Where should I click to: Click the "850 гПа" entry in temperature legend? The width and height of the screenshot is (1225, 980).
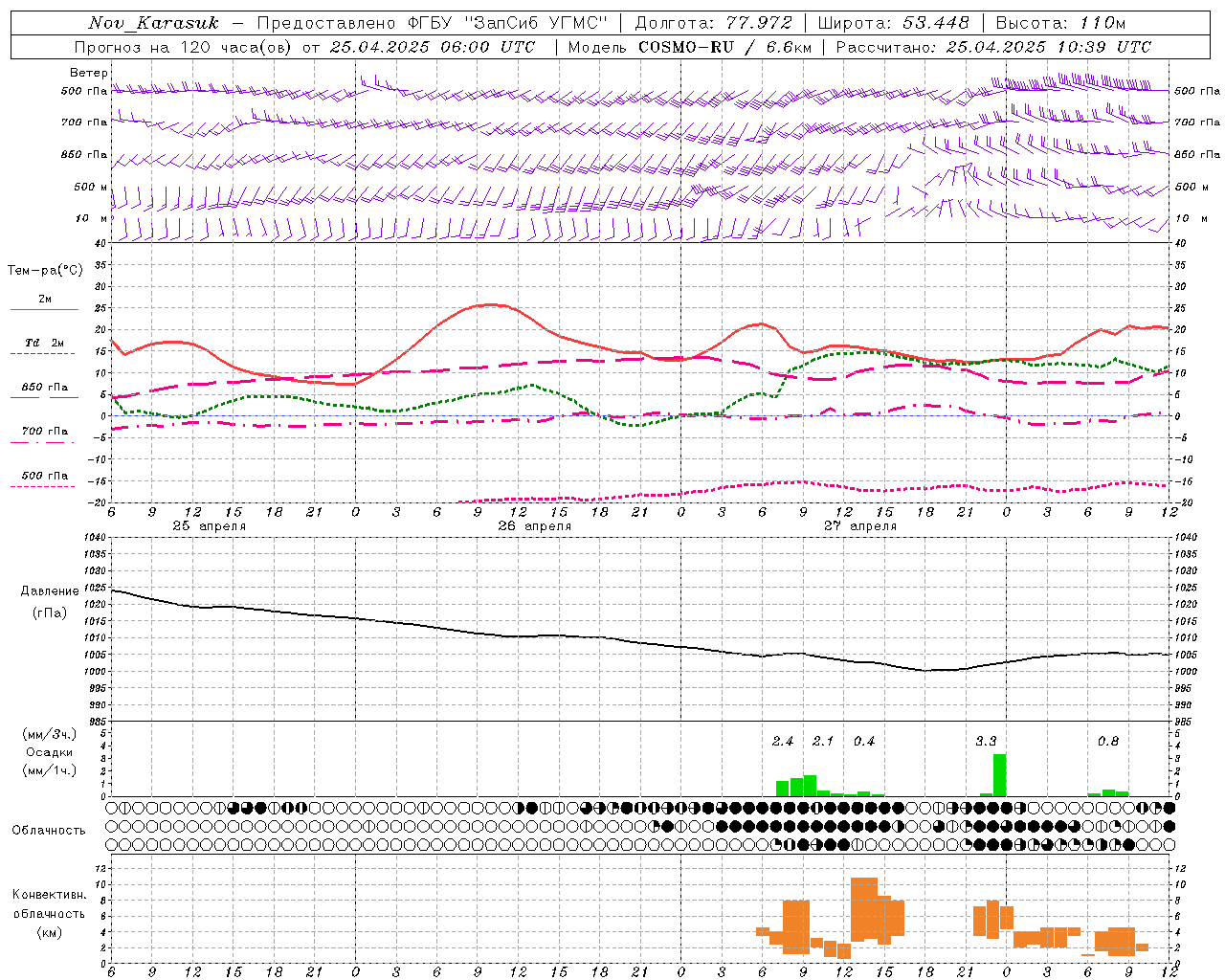[x=45, y=387]
